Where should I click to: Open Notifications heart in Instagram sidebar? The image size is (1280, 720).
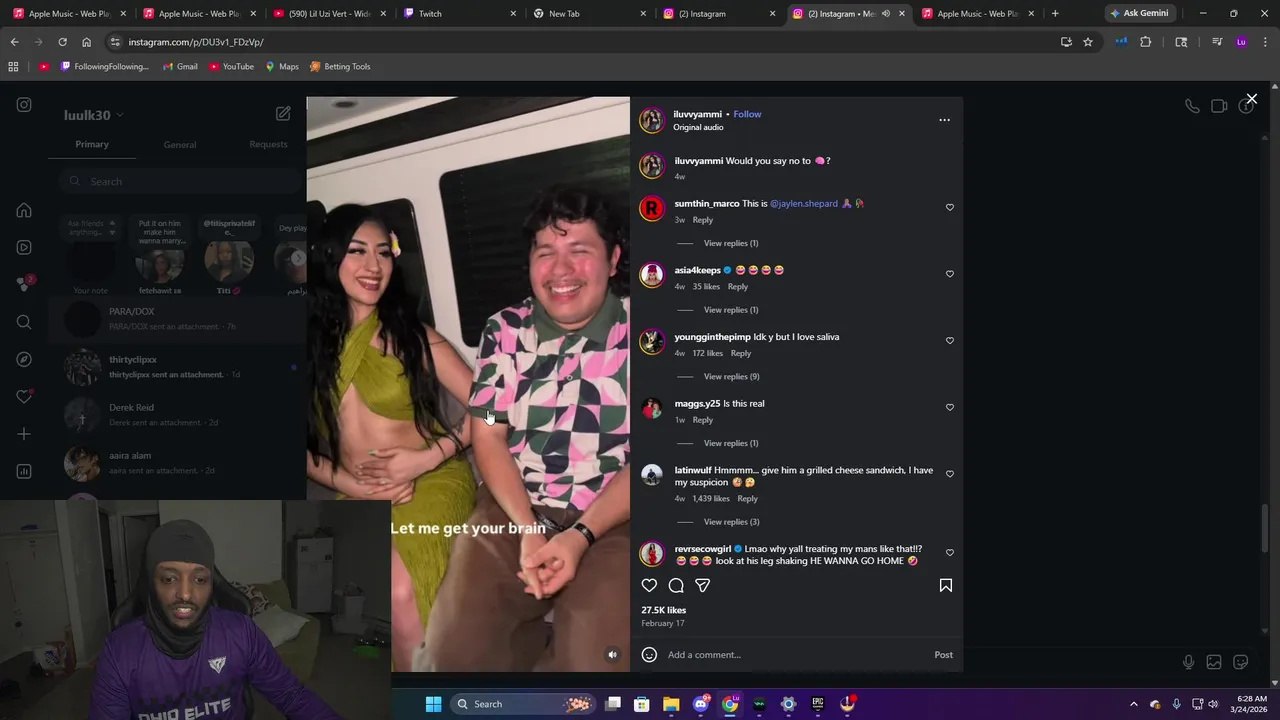tap(24, 397)
